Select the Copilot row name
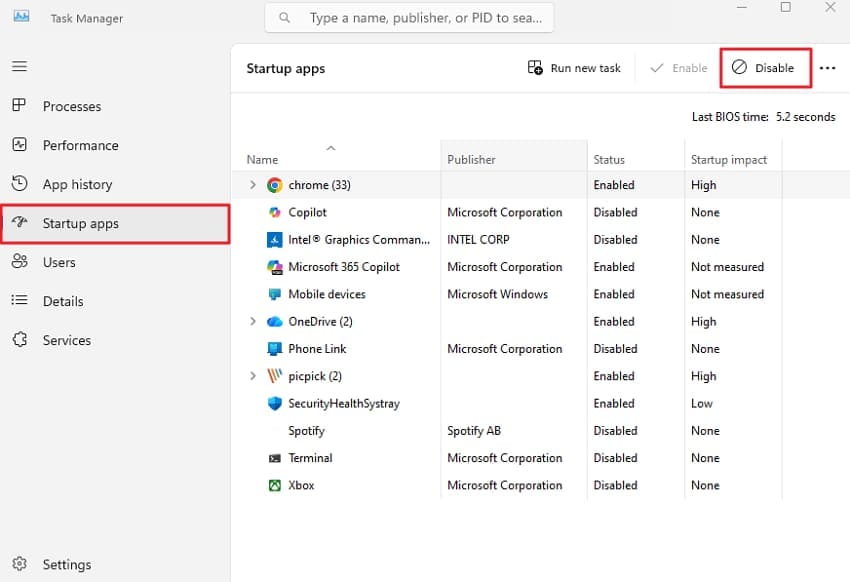The height and width of the screenshot is (582, 850). pyautogui.click(x=307, y=212)
